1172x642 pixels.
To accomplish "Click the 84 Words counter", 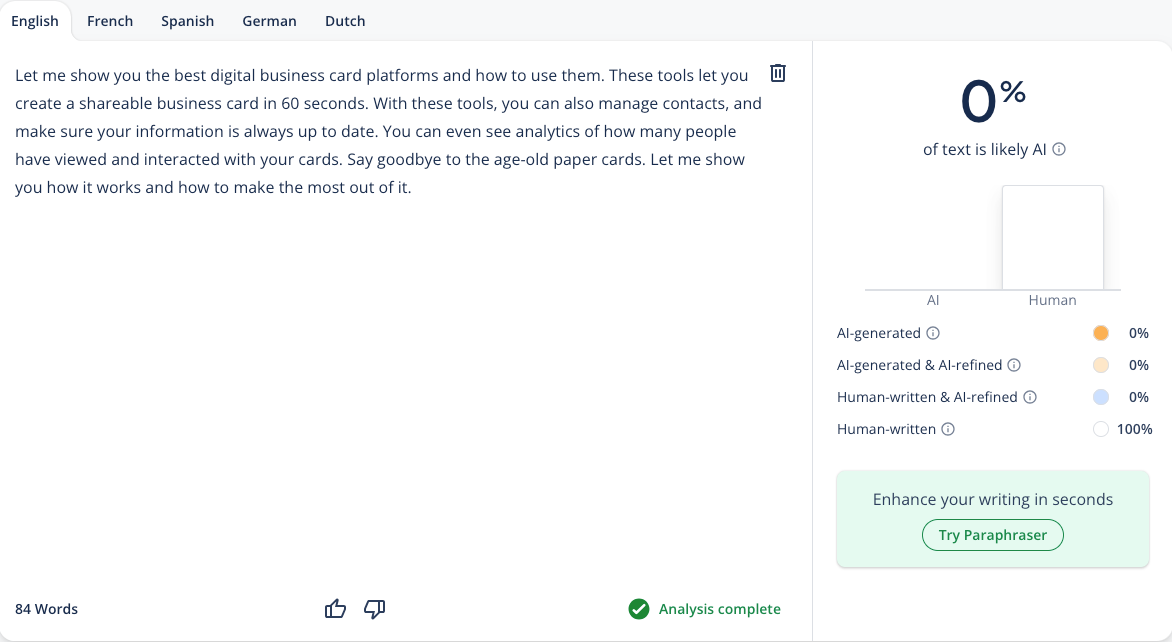I will click(46, 609).
